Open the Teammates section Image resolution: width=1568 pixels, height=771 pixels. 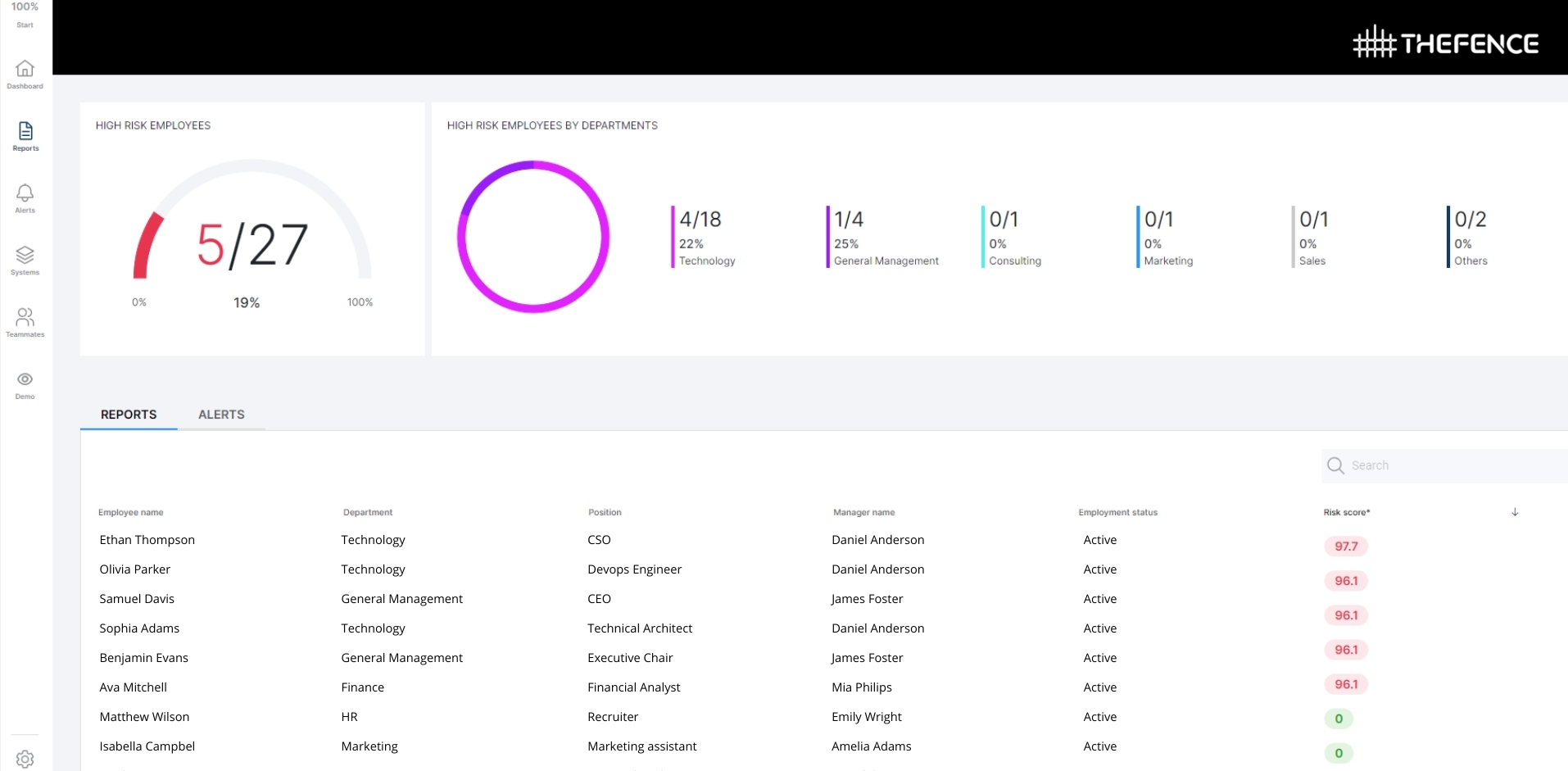click(25, 322)
